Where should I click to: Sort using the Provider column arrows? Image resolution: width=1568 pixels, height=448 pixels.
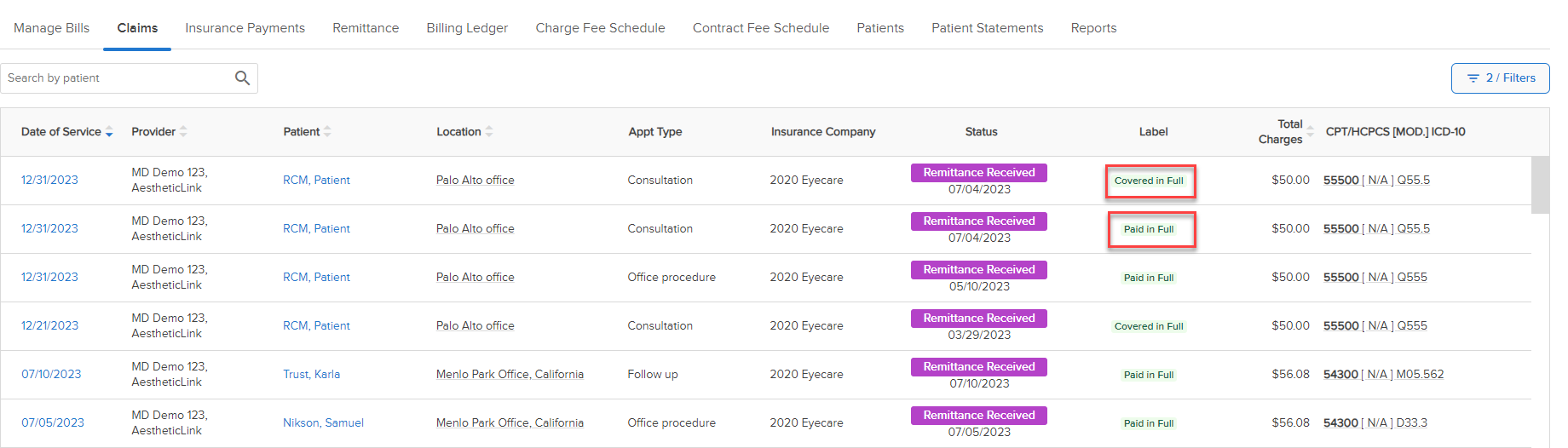[x=183, y=132]
